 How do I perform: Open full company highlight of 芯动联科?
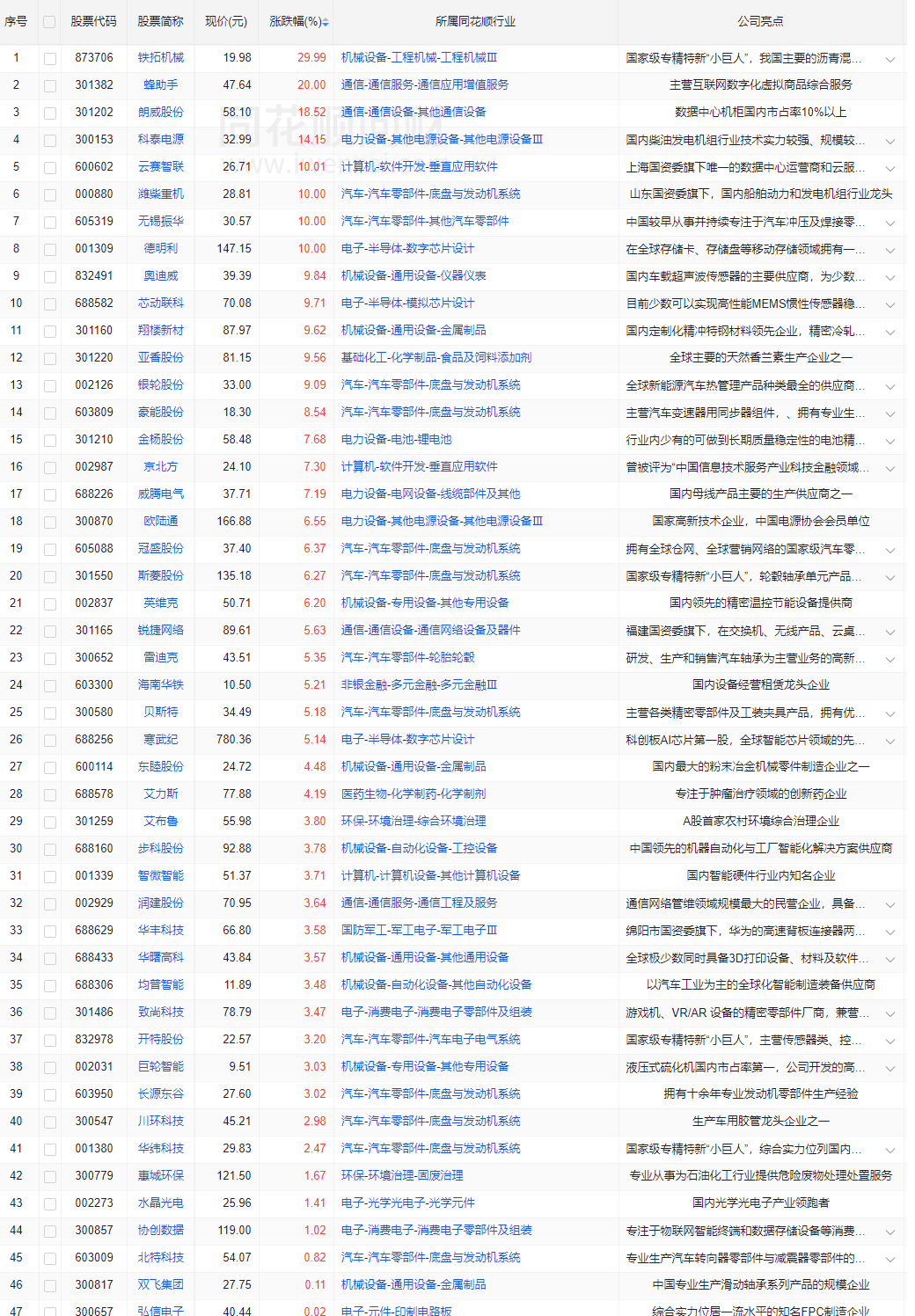tap(890, 304)
